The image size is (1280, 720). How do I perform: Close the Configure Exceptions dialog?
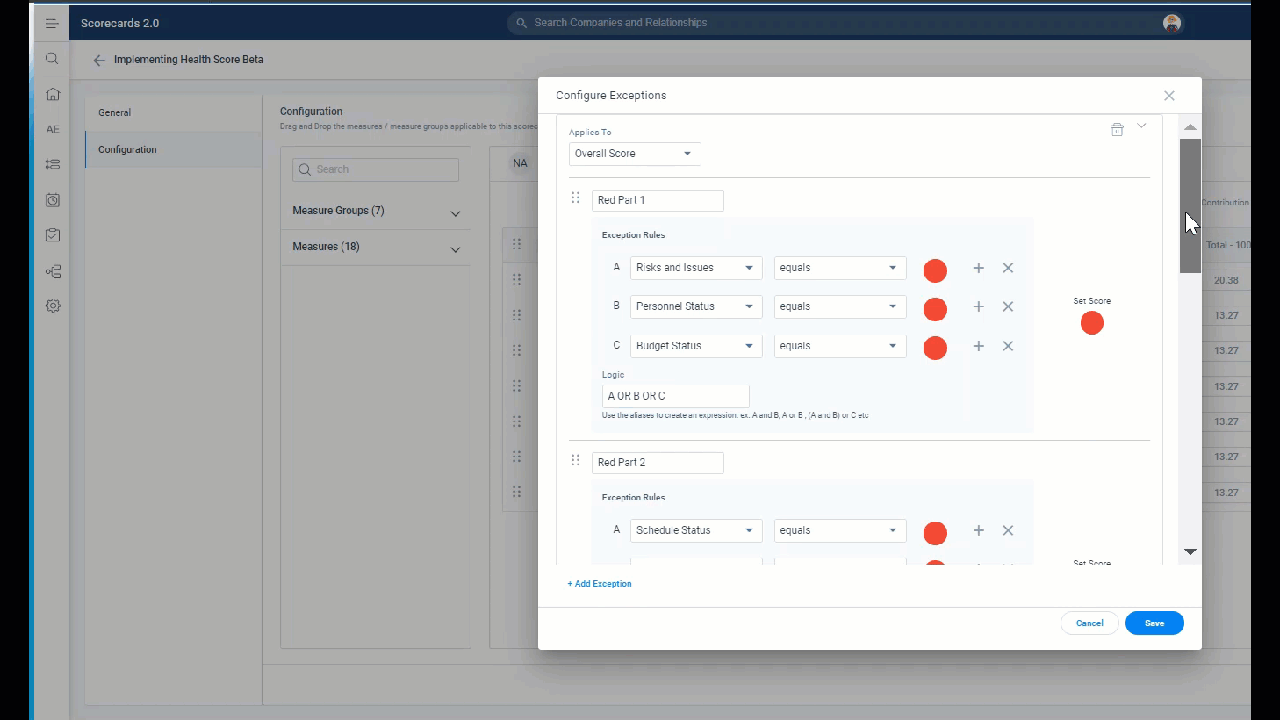[1169, 96]
